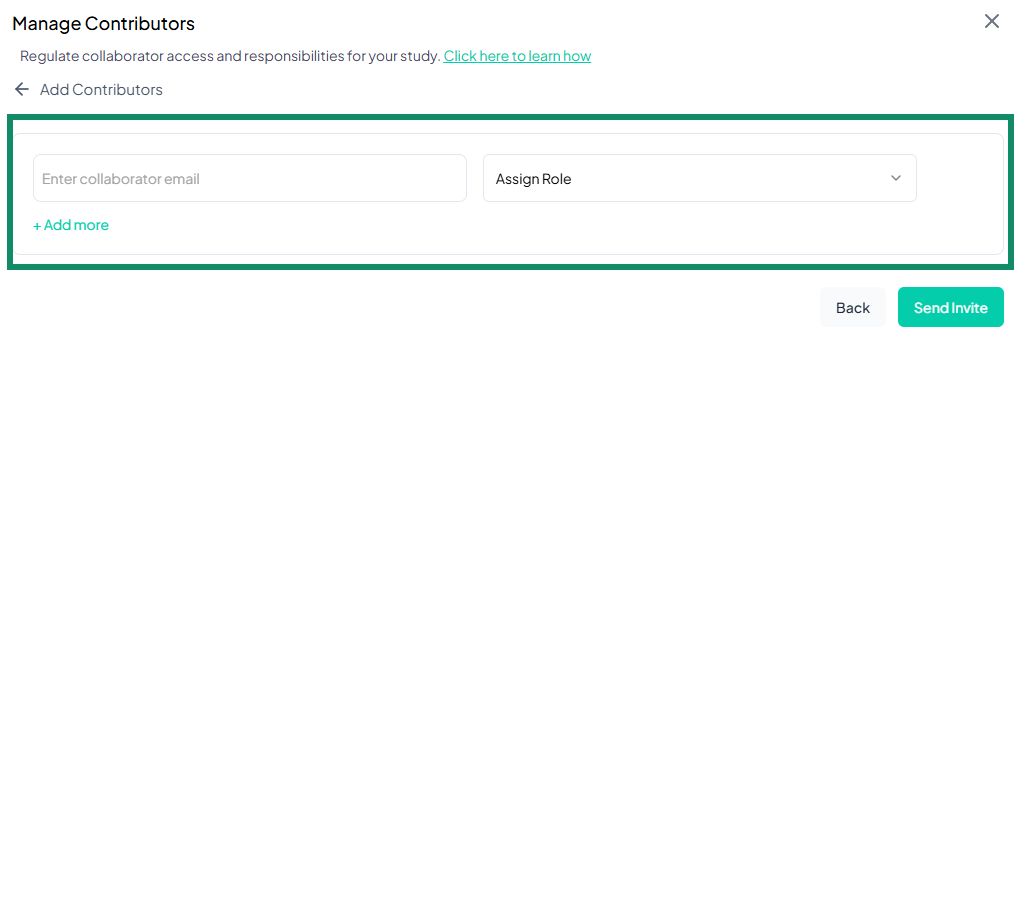Click the Manage Contributors title
1020x907 pixels.
coord(103,22)
